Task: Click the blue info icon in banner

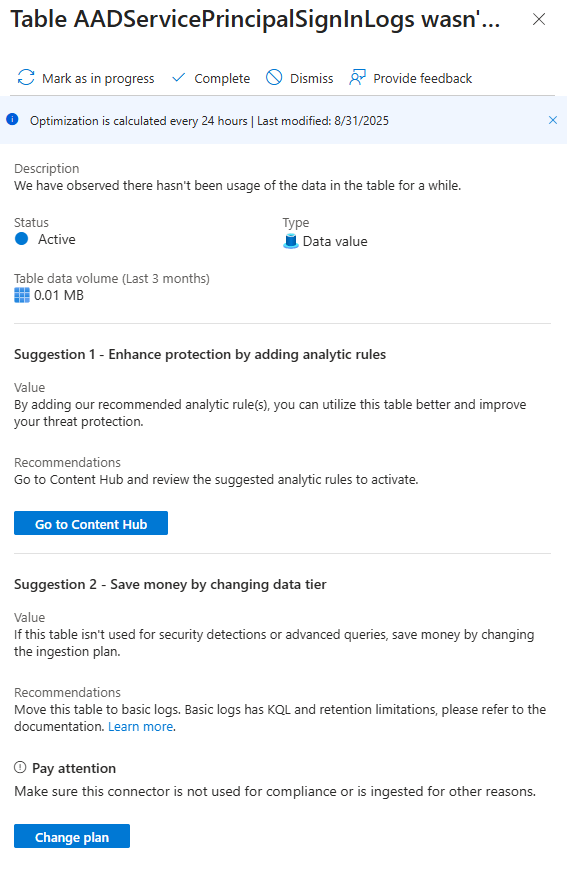Action: (12, 120)
